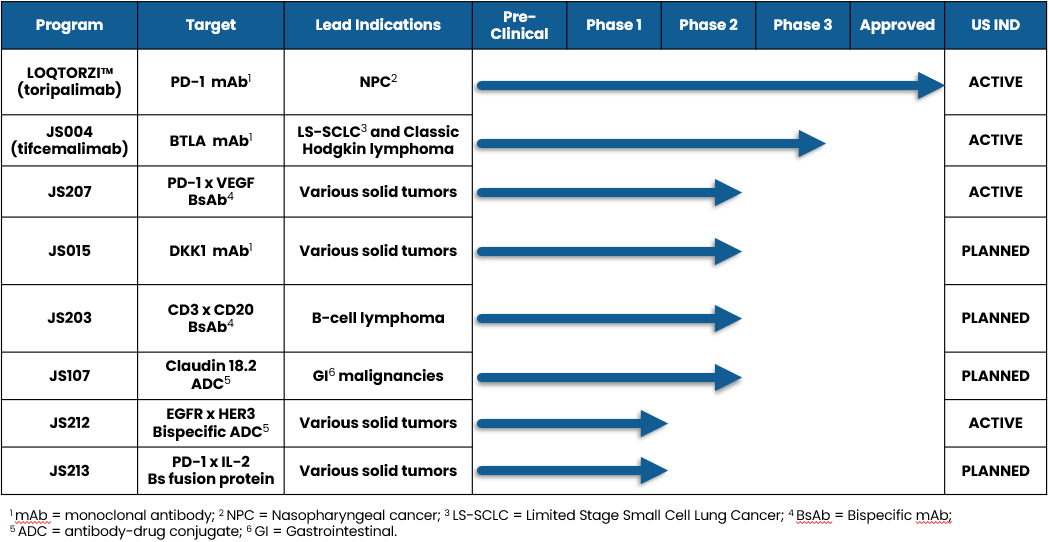Click the JS004 (tifcemalimab) program cell
The width and height of the screenshot is (1049, 542).
[x=69, y=141]
